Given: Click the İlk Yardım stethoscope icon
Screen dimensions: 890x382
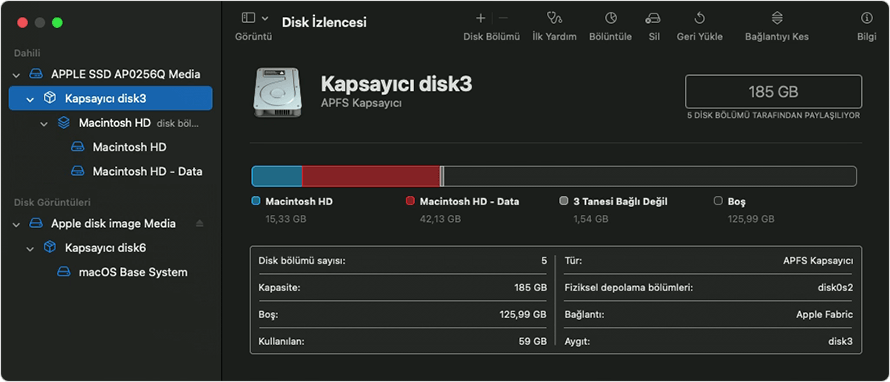Looking at the screenshot, I should pos(554,18).
